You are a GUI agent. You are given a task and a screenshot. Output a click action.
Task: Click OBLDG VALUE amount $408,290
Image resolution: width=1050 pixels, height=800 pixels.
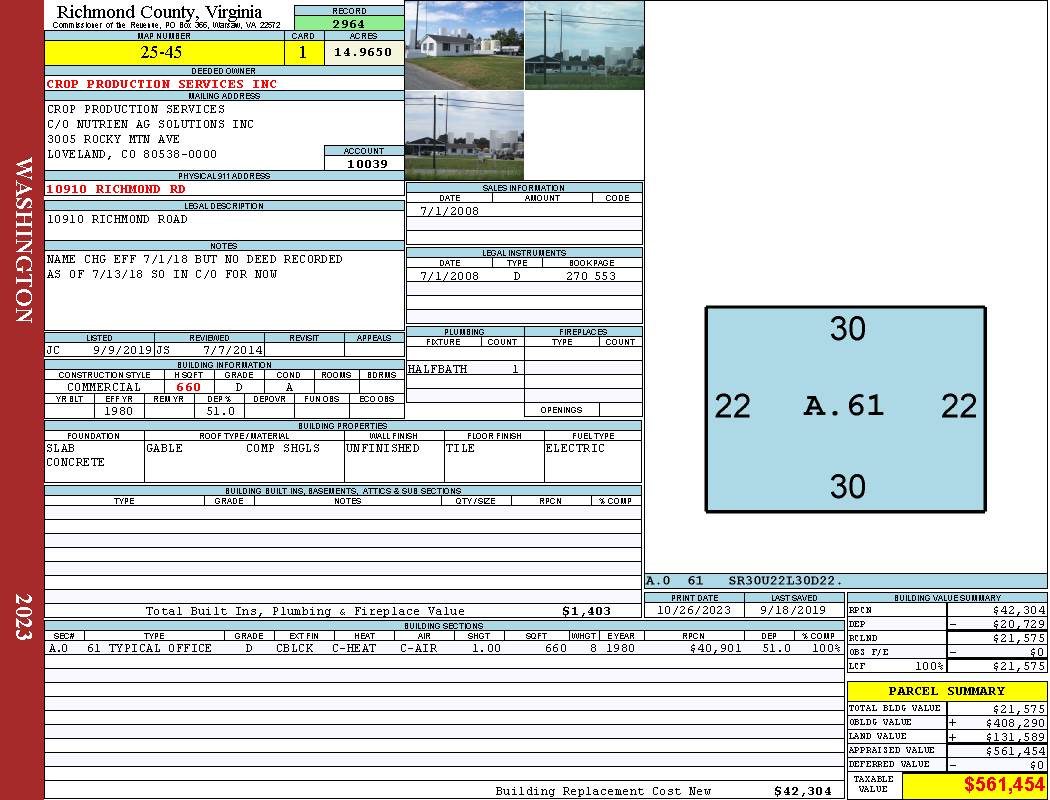(1015, 723)
